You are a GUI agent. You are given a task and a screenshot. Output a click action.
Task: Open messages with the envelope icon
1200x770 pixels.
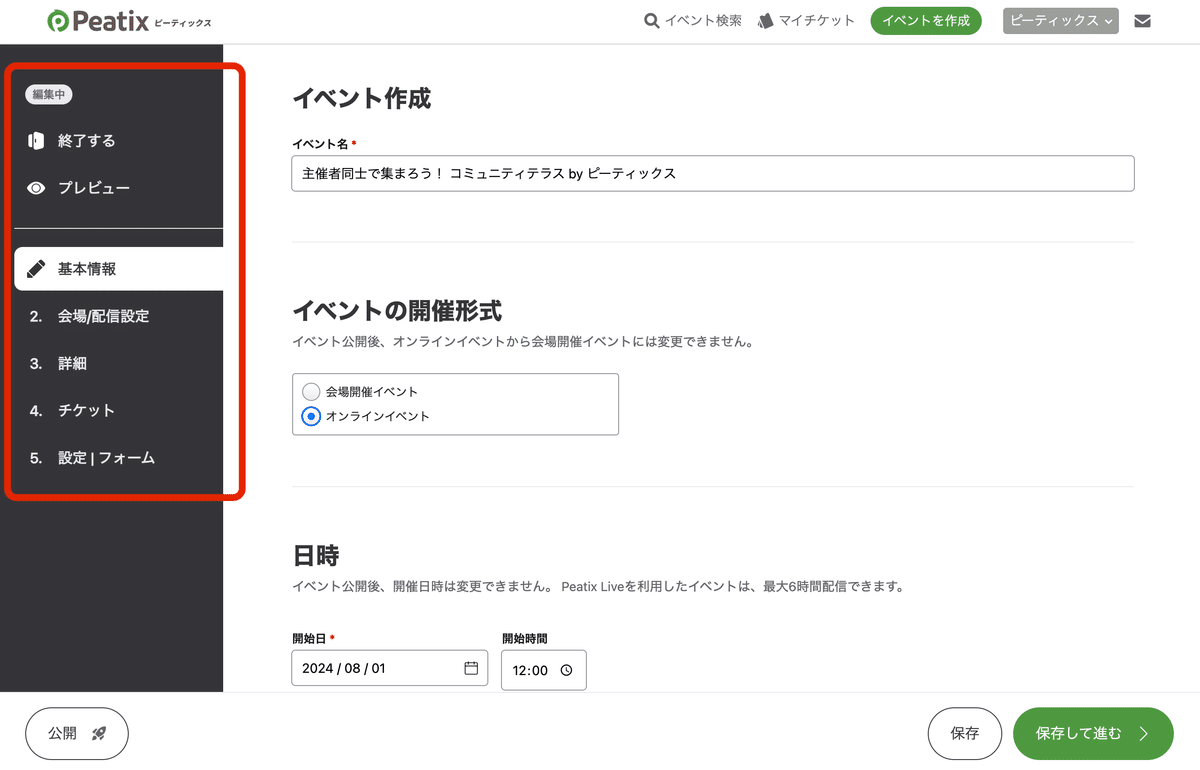pyautogui.click(x=1142, y=20)
